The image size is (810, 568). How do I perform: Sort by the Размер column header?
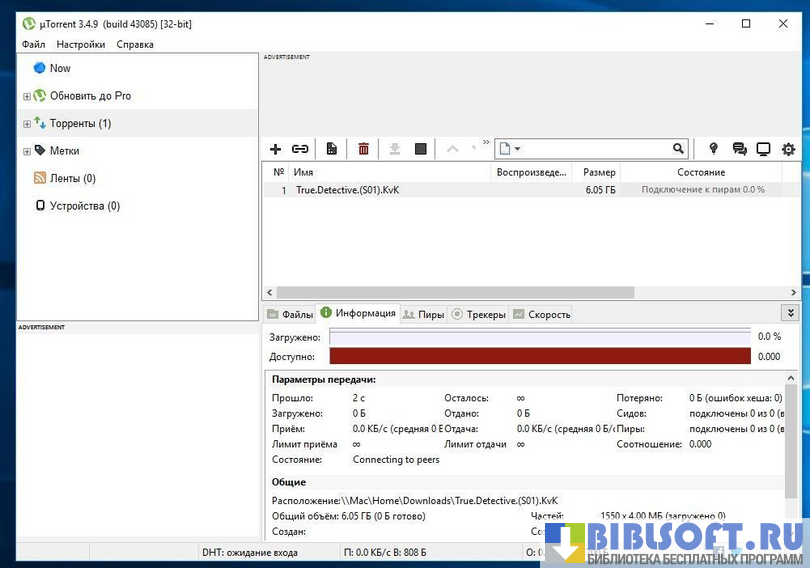[599, 172]
